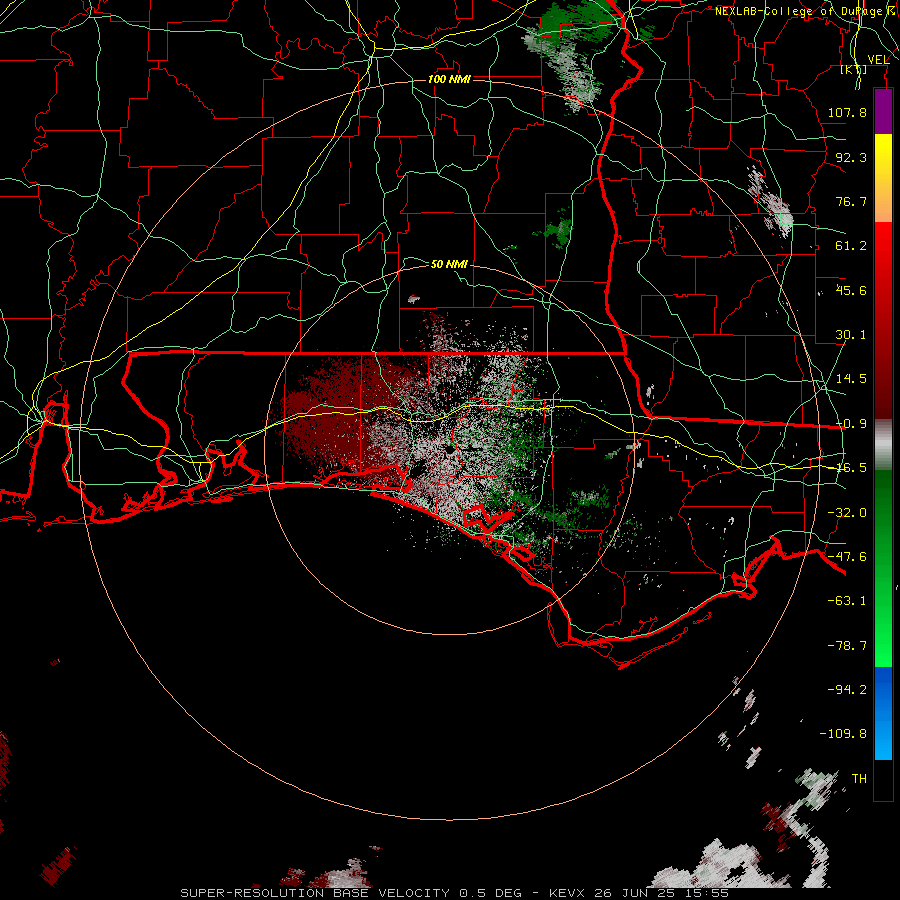The height and width of the screenshot is (900, 900).
Task: Click the "[KT]" units label
Action: tap(854, 69)
